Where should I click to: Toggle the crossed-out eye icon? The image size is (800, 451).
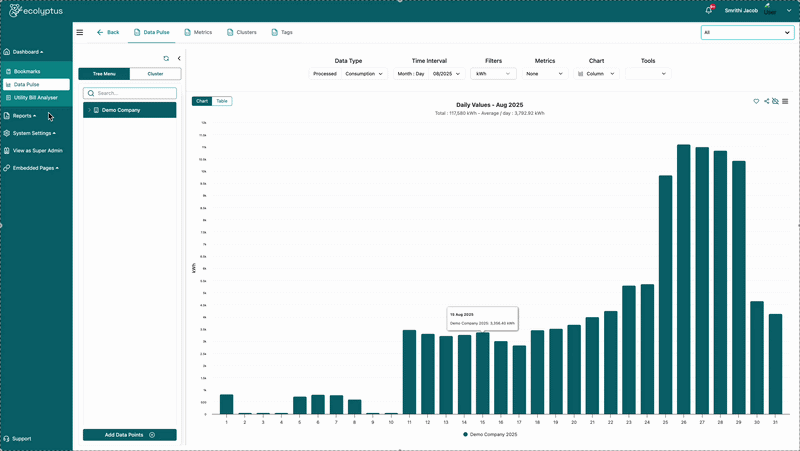[x=776, y=101]
